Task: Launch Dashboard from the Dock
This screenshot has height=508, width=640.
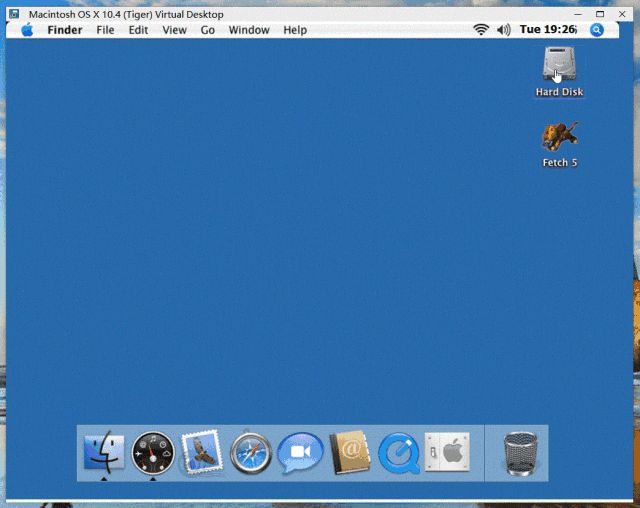Action: tap(153, 452)
